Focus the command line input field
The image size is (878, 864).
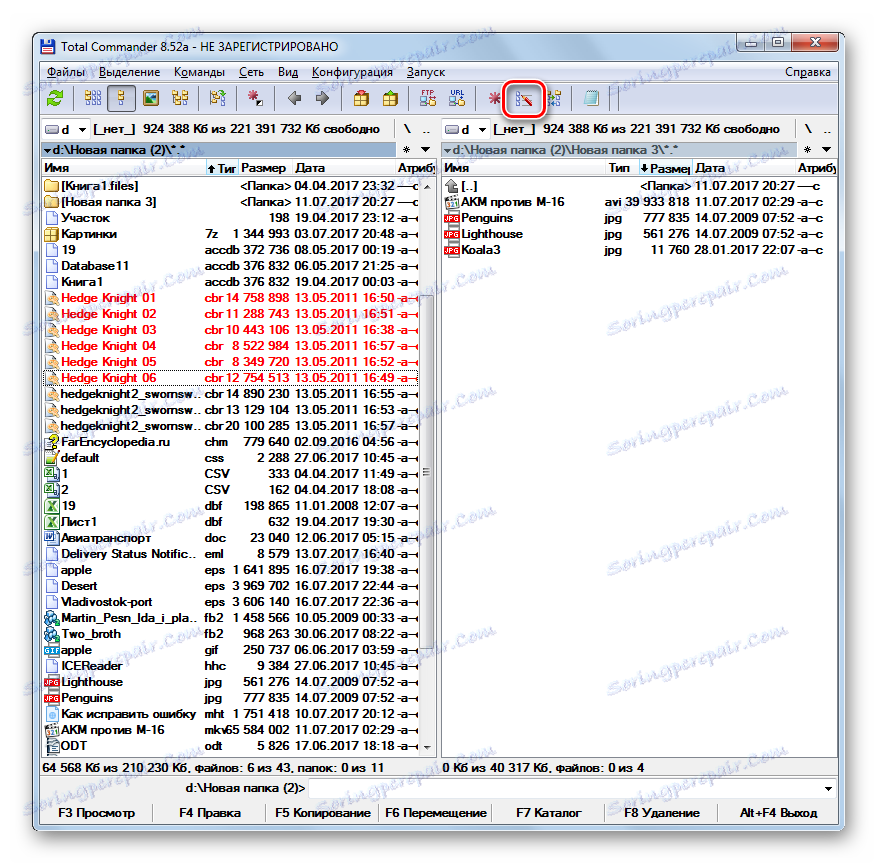pyautogui.click(x=564, y=788)
